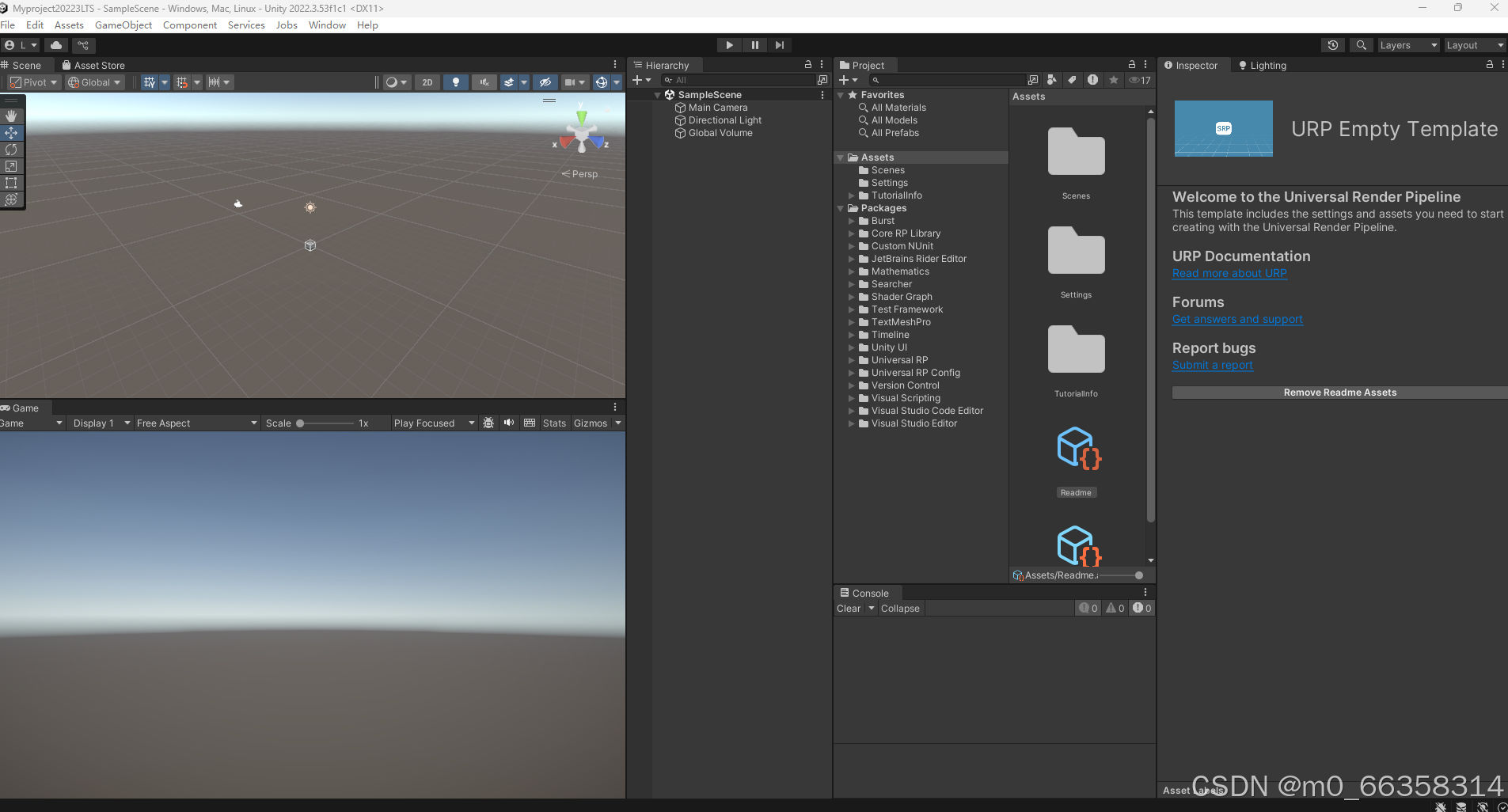Open Read more about URP link

coord(1229,273)
